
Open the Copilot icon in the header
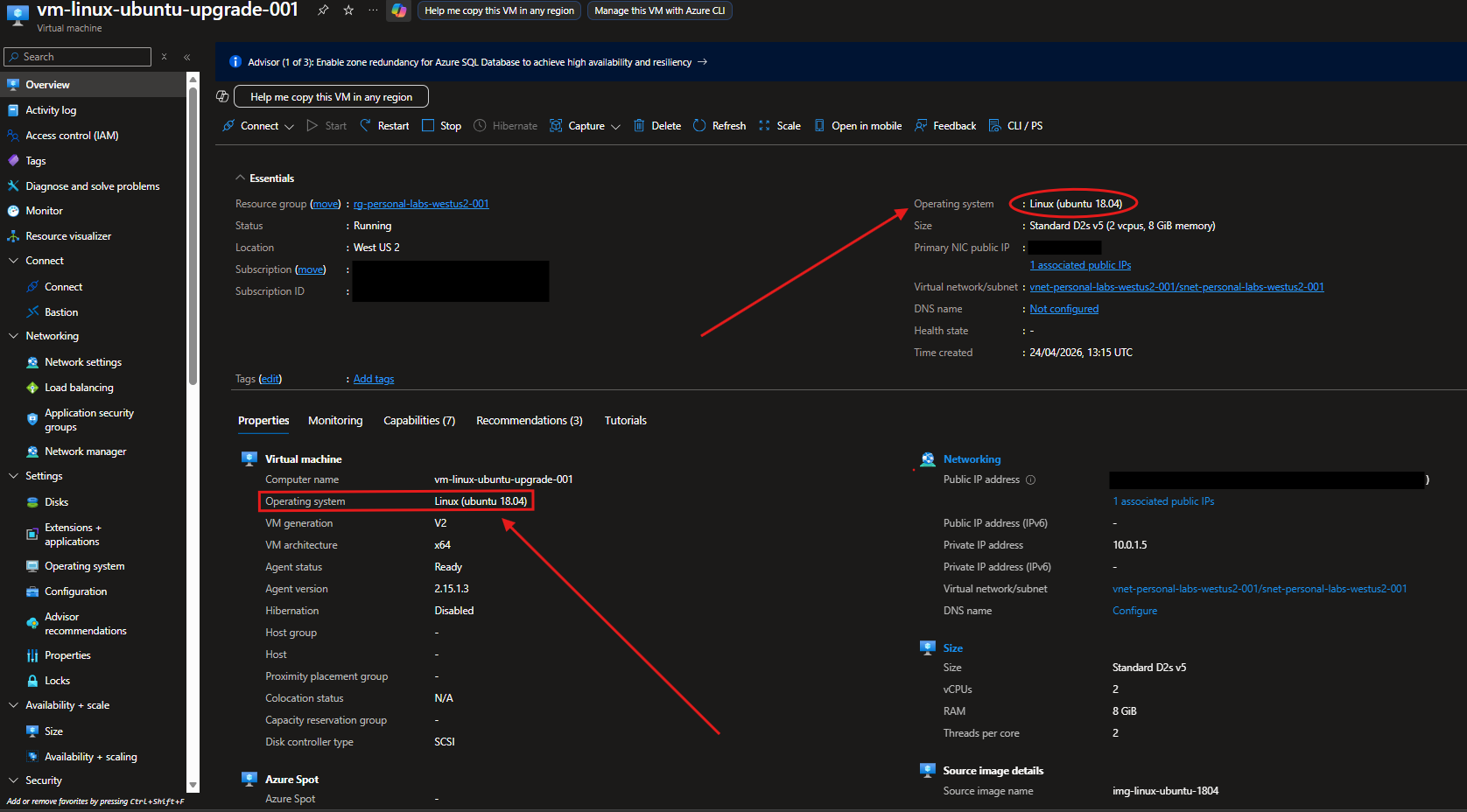click(399, 10)
